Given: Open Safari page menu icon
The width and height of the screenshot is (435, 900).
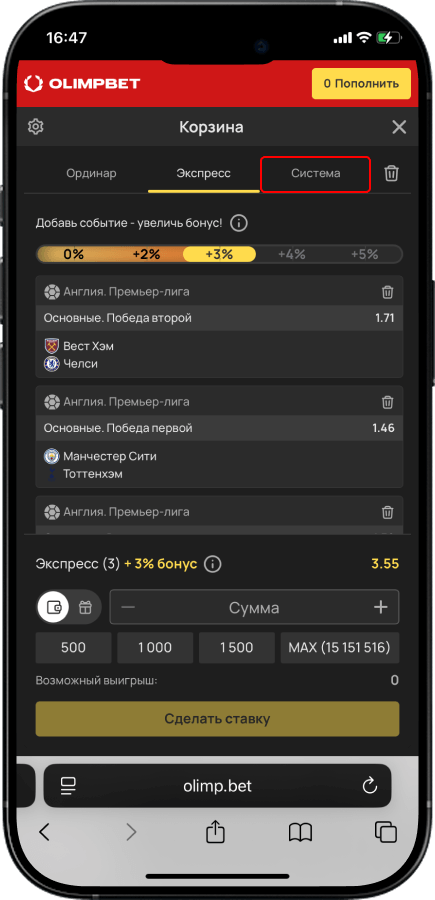Looking at the screenshot, I should coord(69,785).
